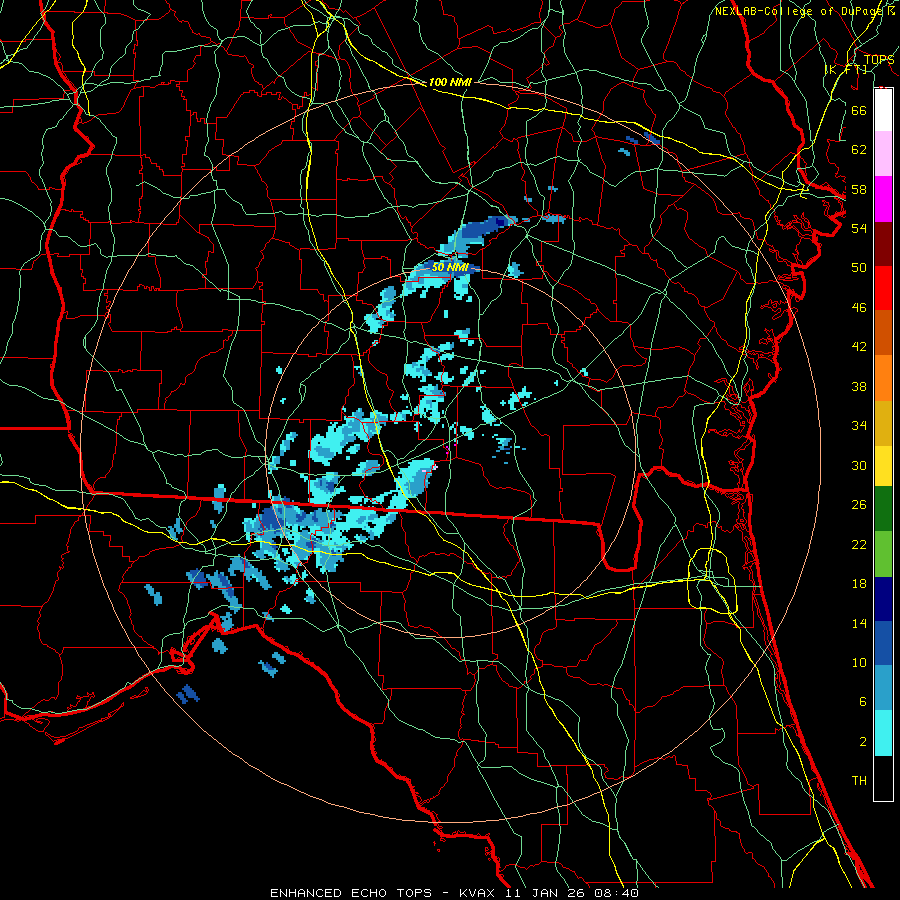Click the "NEXLAB-College of DuPage" credit text
This screenshot has height=900, width=900.
pyautogui.click(x=799, y=11)
